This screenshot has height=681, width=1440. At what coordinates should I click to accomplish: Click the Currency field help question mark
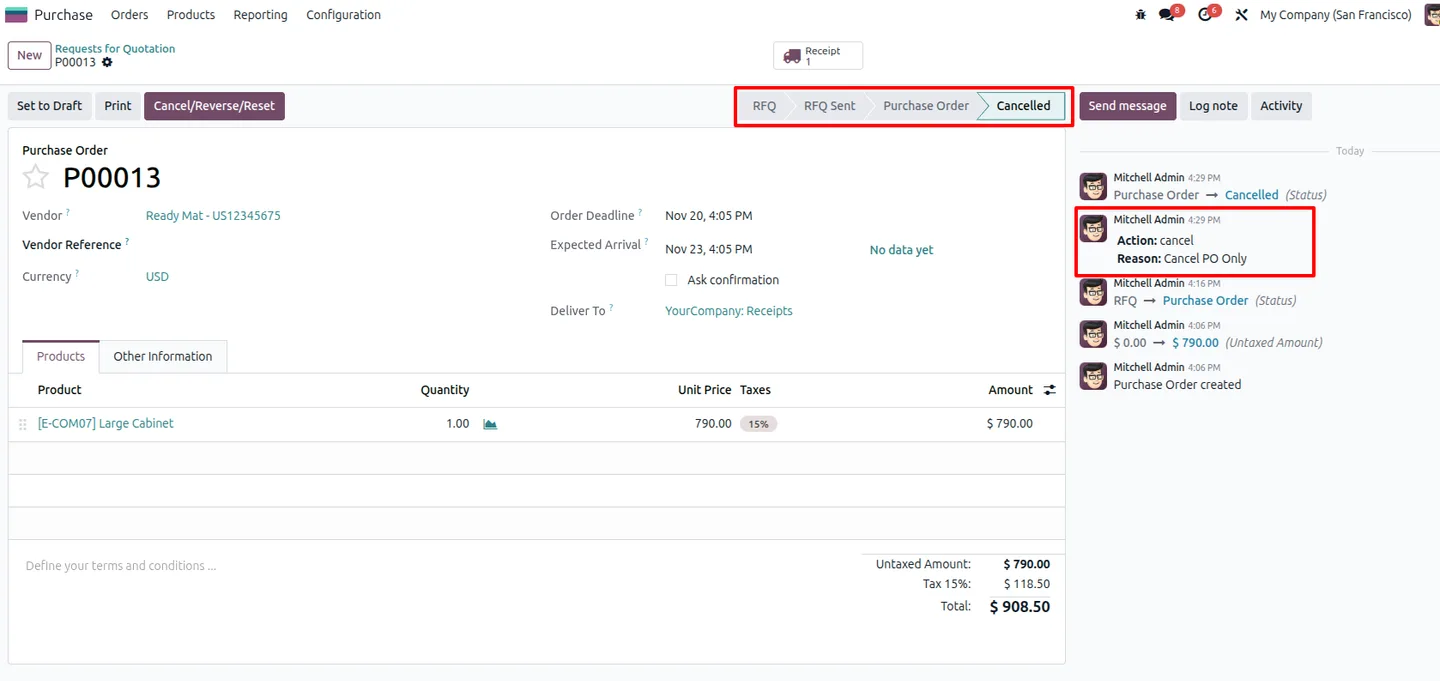point(76,274)
